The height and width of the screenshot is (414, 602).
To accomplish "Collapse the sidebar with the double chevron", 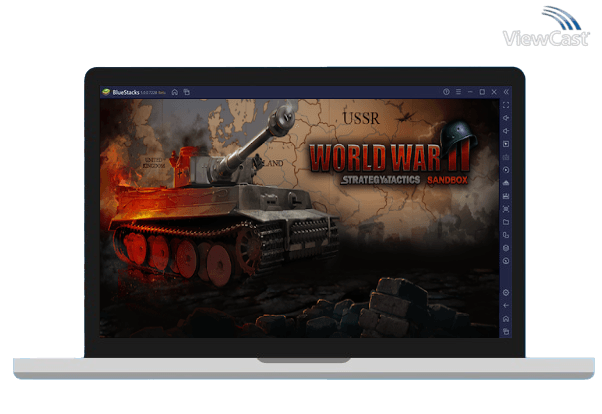I will coord(506,92).
